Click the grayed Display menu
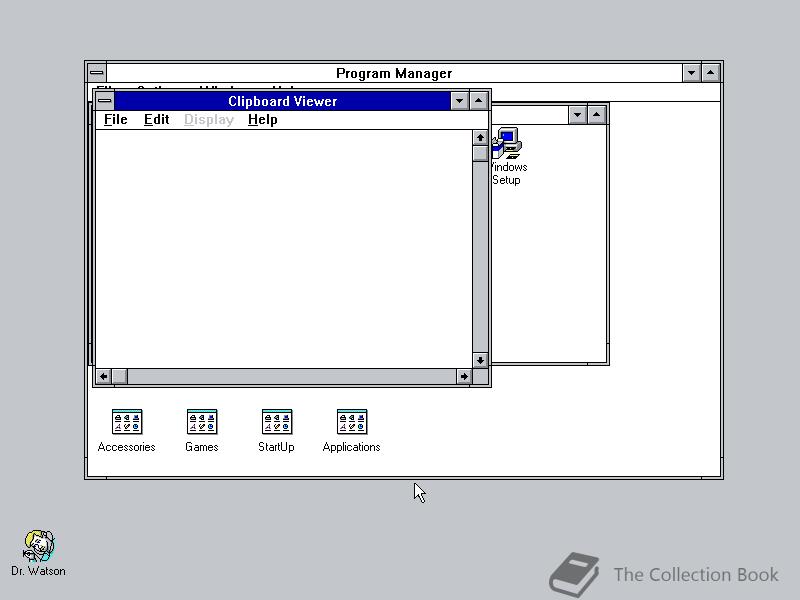This screenshot has width=800, height=600. 209,119
